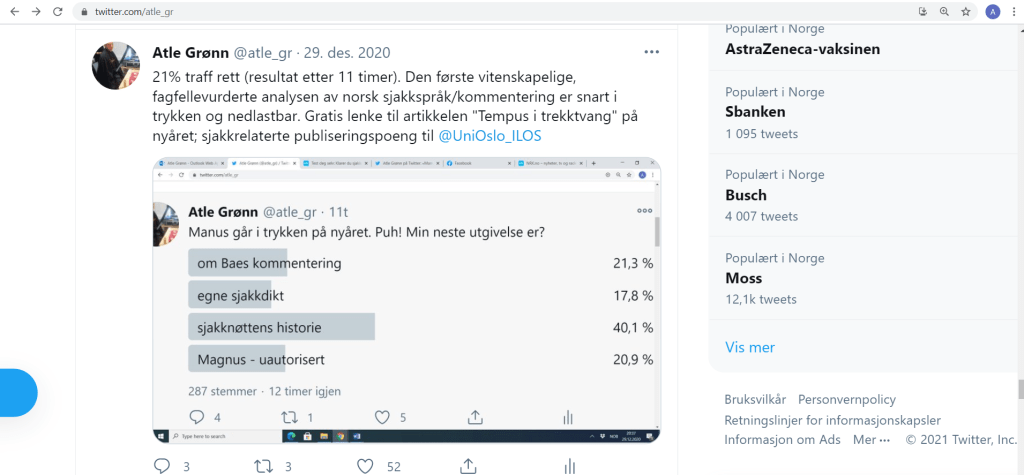Open the Sbanken trending topic

point(756,112)
